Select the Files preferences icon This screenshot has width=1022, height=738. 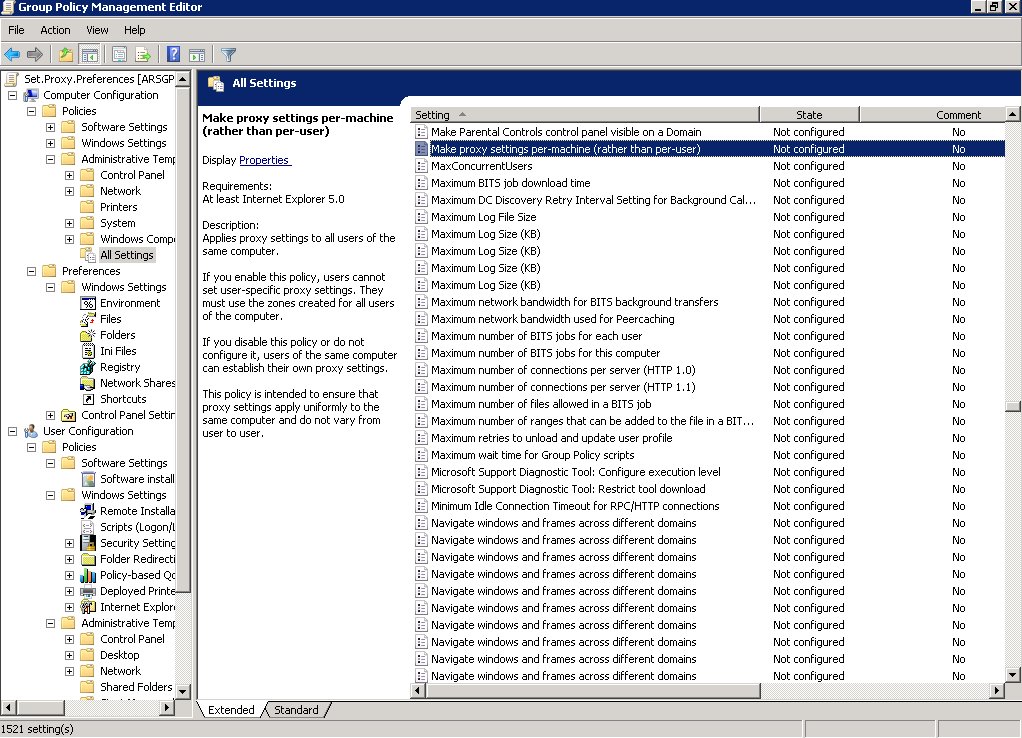pyautogui.click(x=88, y=319)
